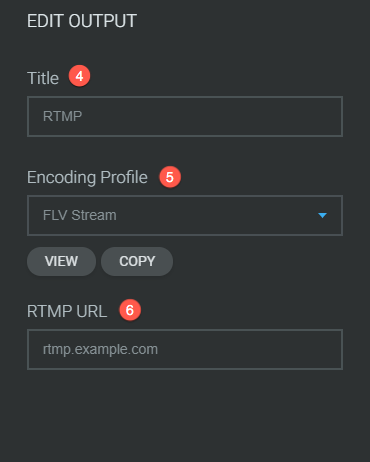
Task: Focus the RTMP URL input field
Action: [x=185, y=349]
